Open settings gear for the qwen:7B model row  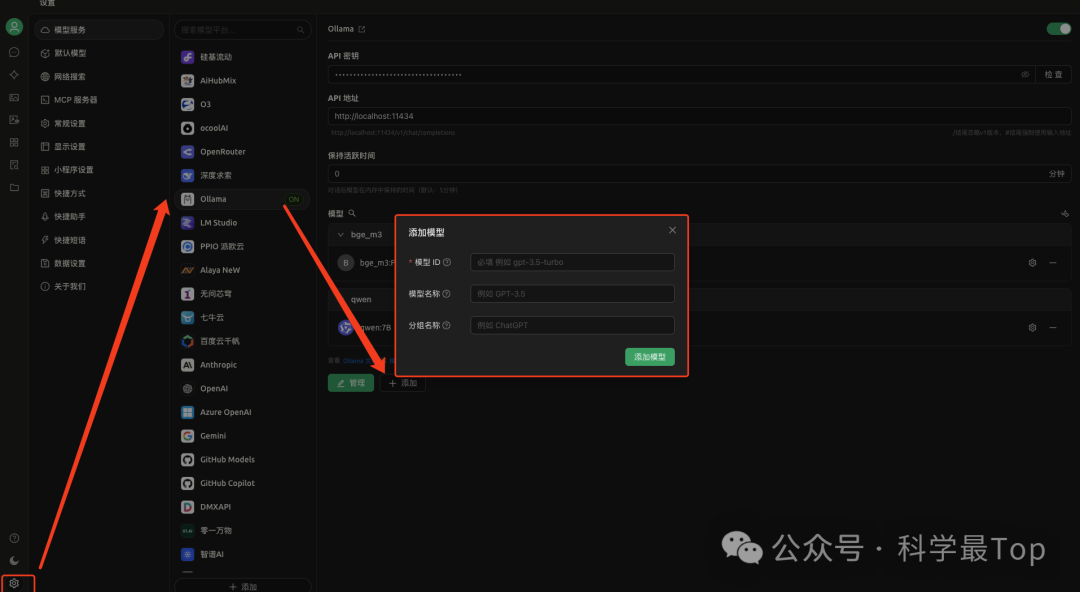pyautogui.click(x=1032, y=327)
